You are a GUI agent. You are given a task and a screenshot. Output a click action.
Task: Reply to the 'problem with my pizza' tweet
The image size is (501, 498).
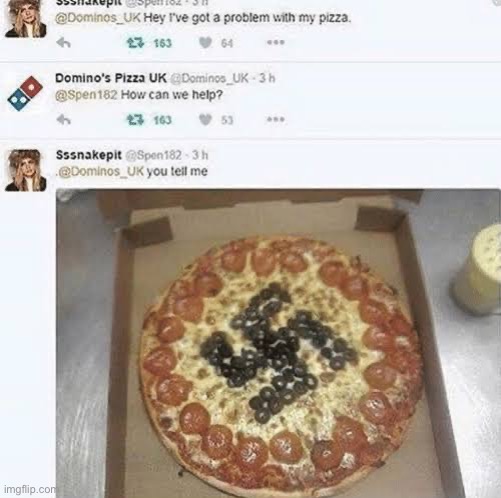63,43
